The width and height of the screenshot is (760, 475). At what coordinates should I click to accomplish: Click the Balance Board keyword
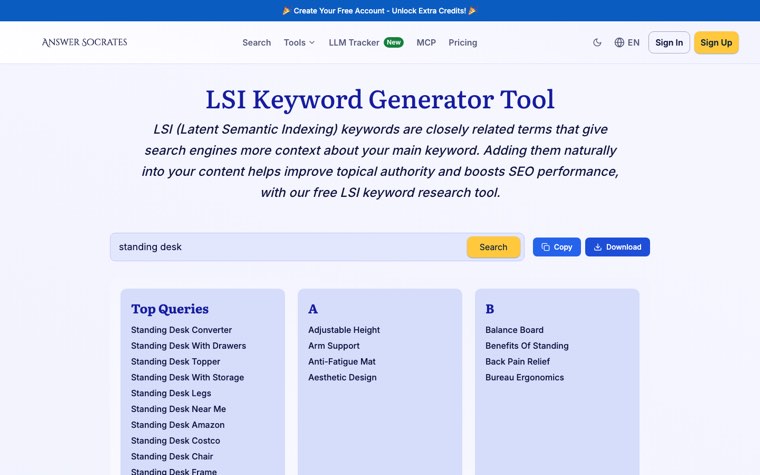(514, 330)
